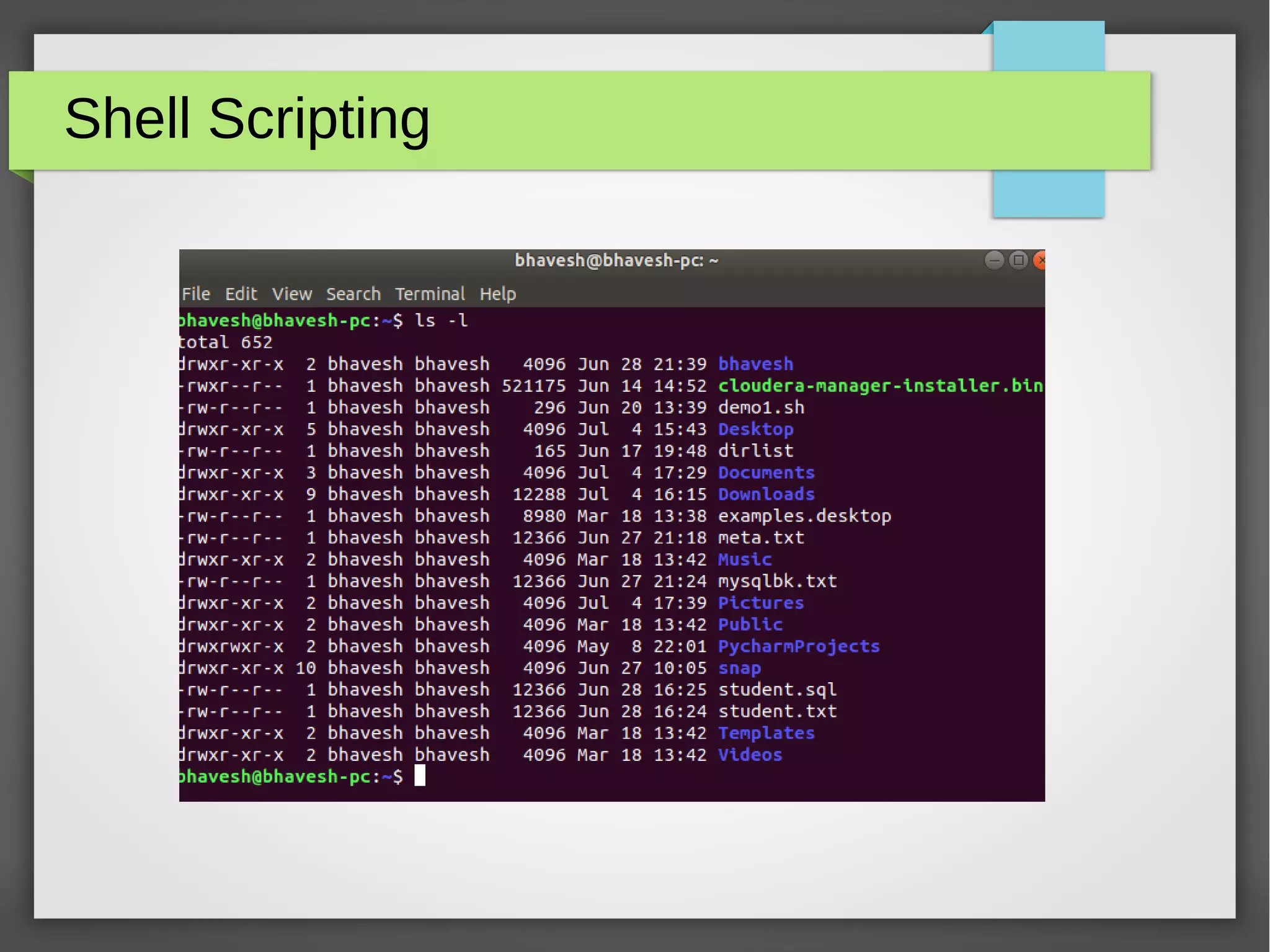Image resolution: width=1270 pixels, height=952 pixels.
Task: Click the Documents directory name
Action: point(766,473)
